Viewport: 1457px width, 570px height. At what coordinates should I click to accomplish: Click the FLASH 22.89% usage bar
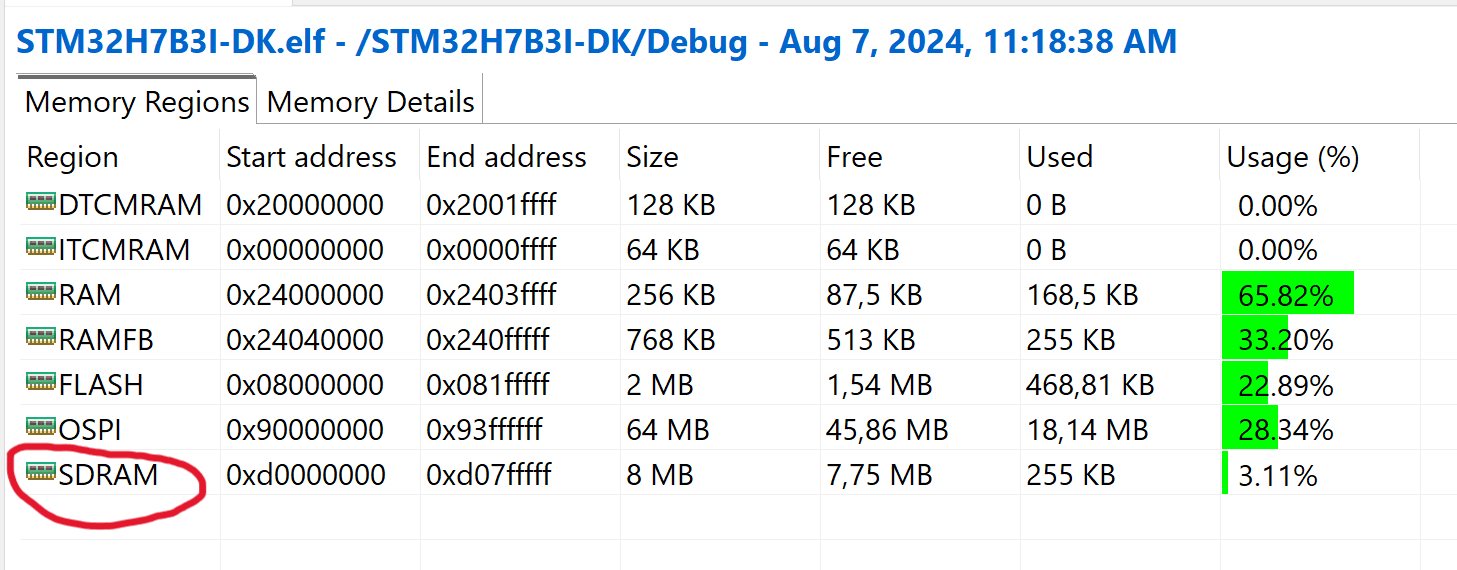(1245, 385)
